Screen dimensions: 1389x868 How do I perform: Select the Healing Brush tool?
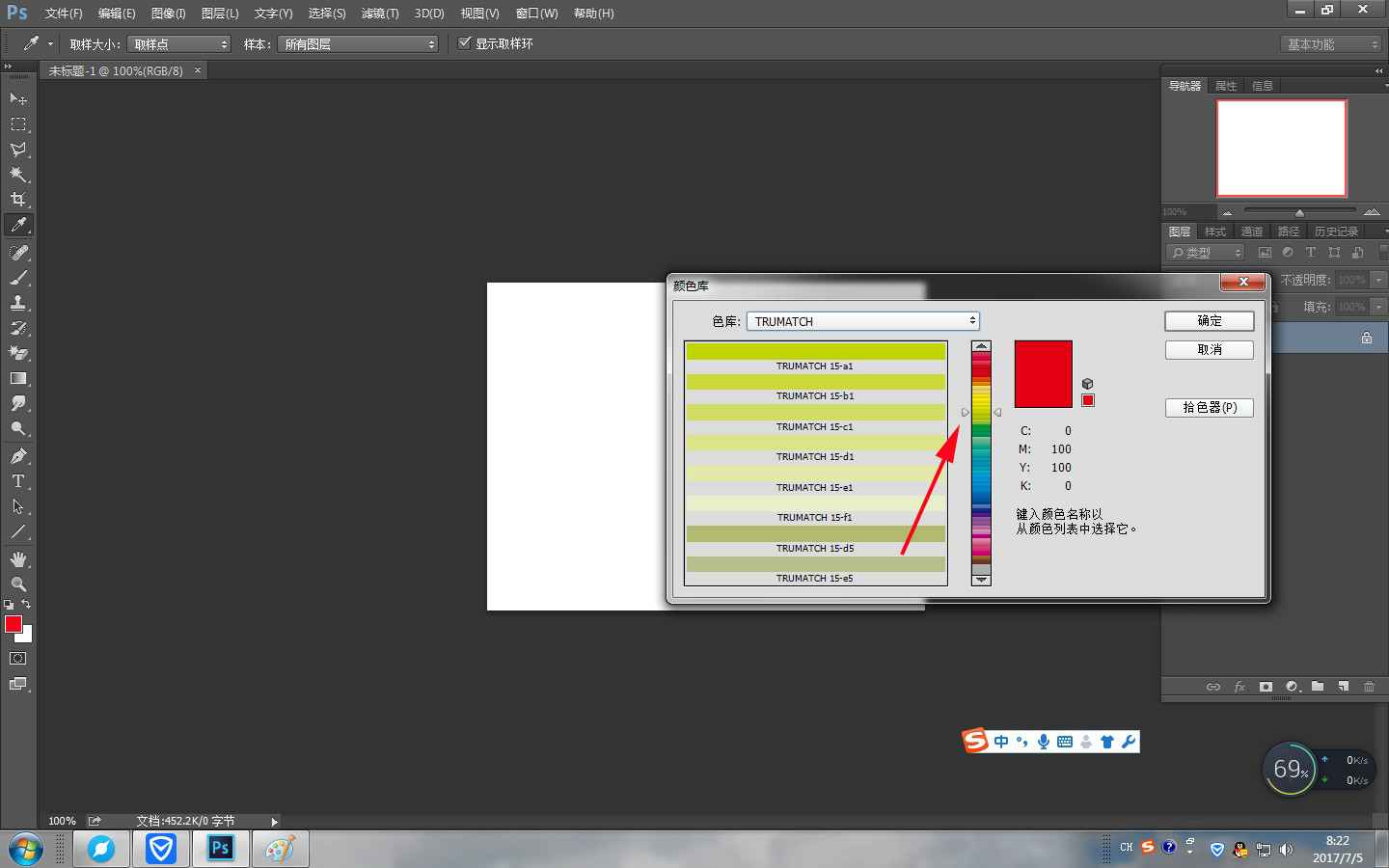[18, 253]
